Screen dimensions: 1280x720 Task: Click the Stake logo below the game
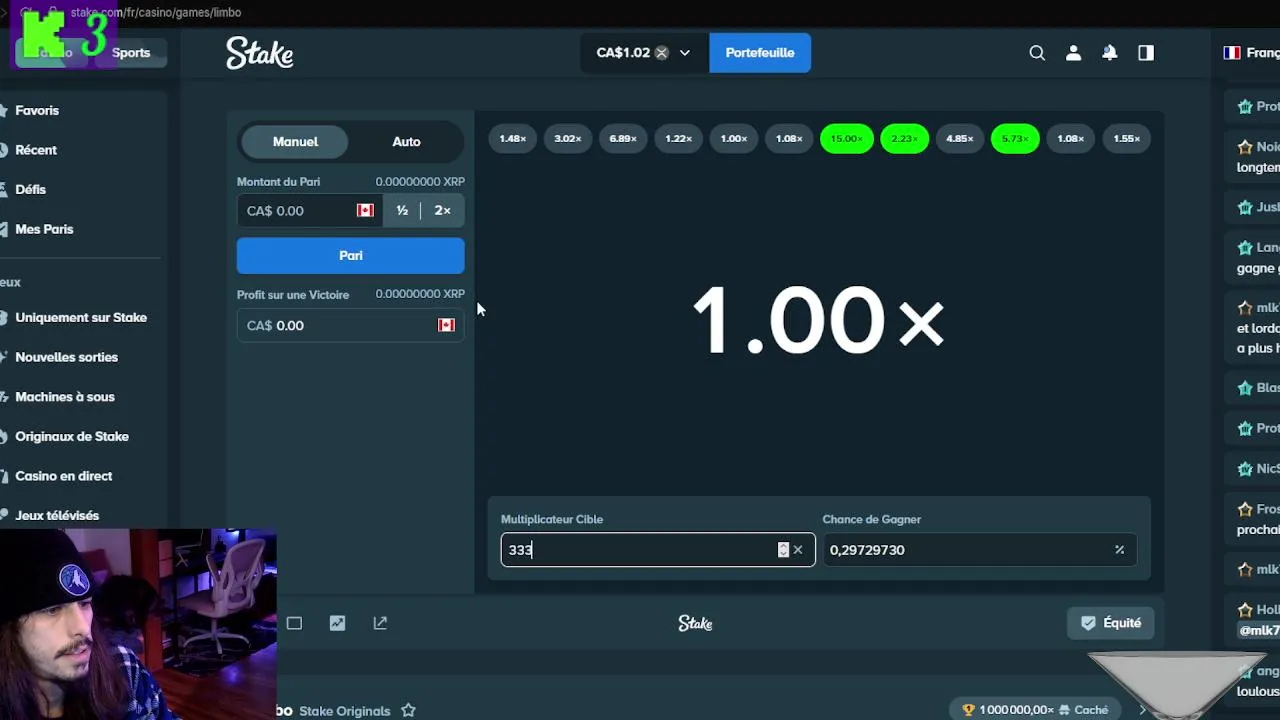(x=695, y=623)
